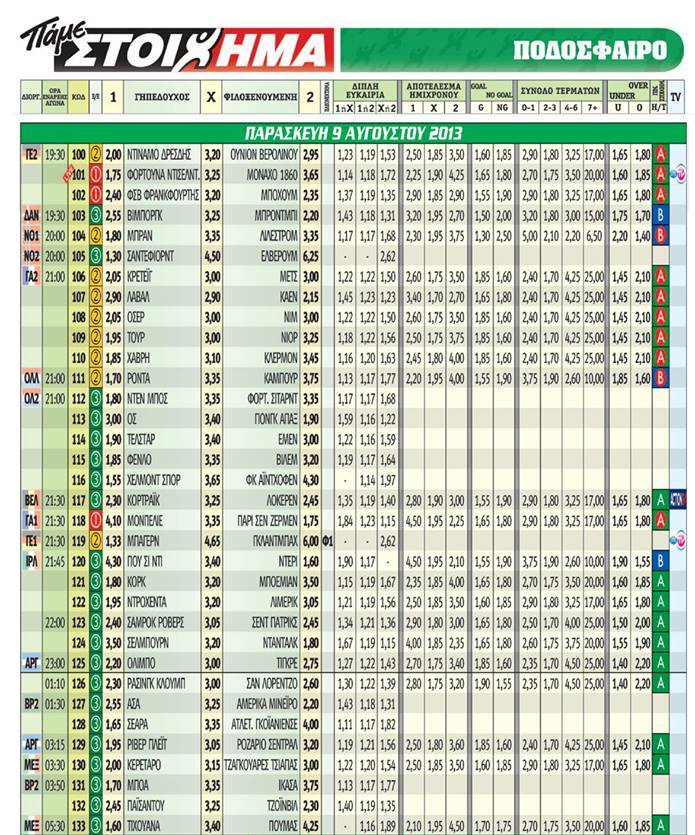Click the green circled 3 next to code 125
This screenshot has height=835, width=695.
click(x=95, y=663)
